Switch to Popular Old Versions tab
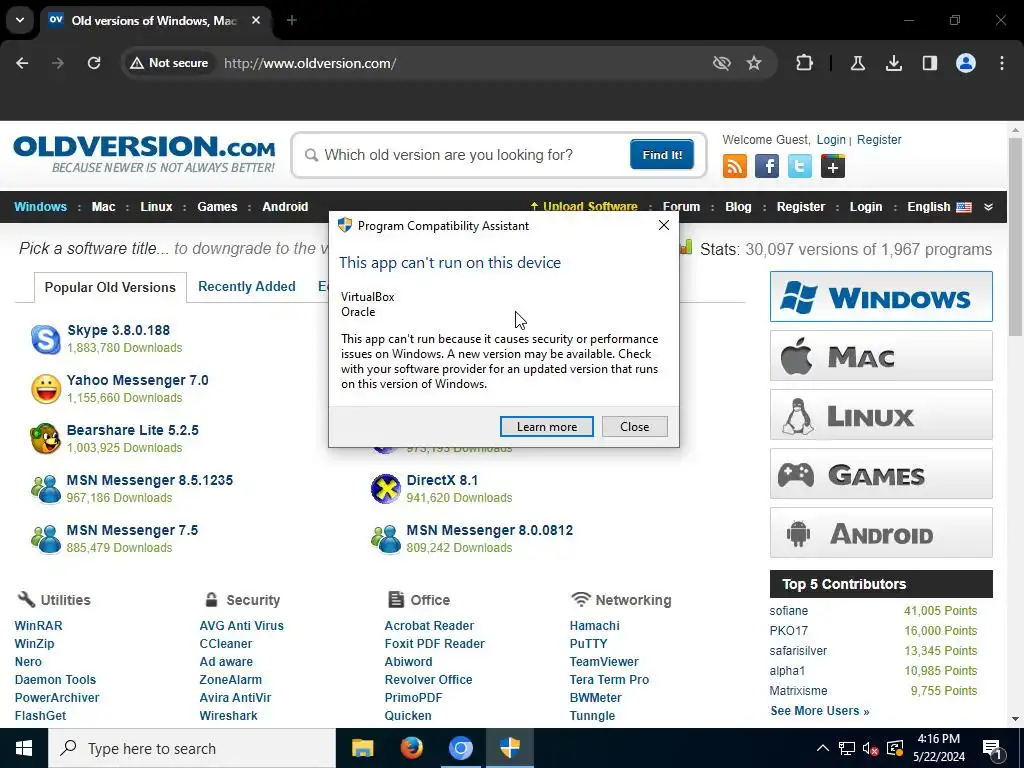This screenshot has width=1024, height=768. tap(110, 287)
